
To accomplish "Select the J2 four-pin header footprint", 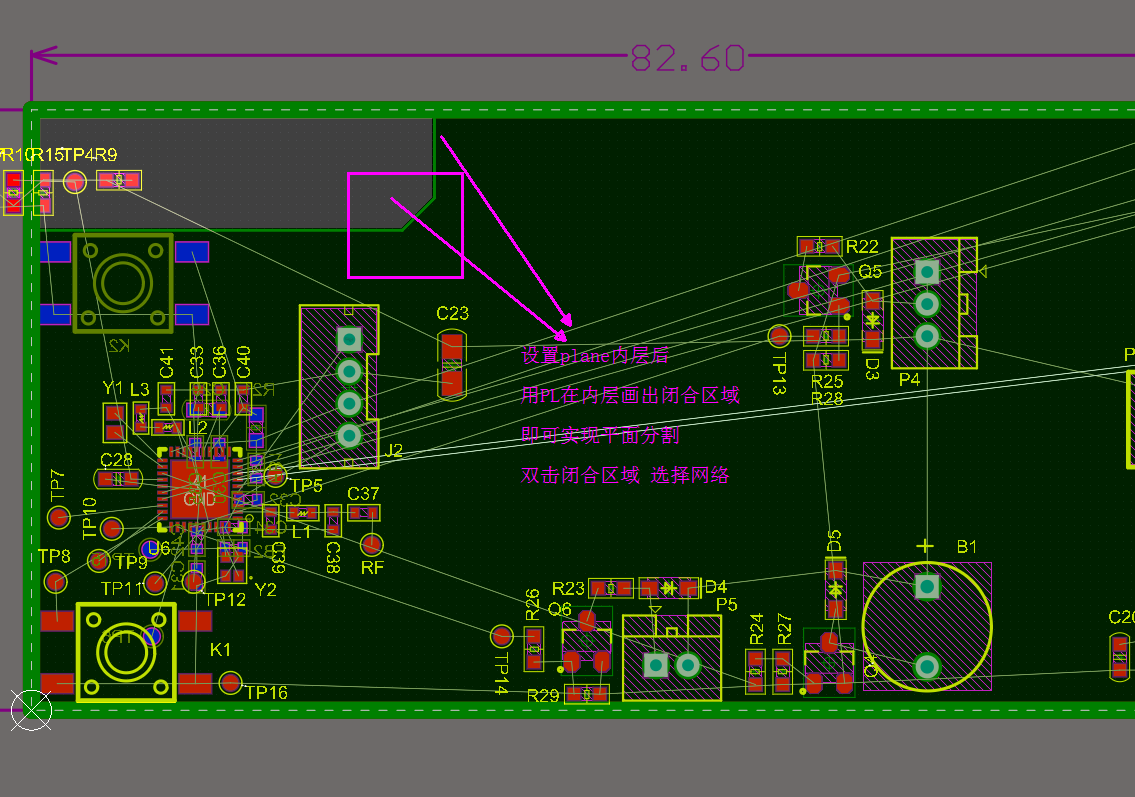I will click(339, 387).
